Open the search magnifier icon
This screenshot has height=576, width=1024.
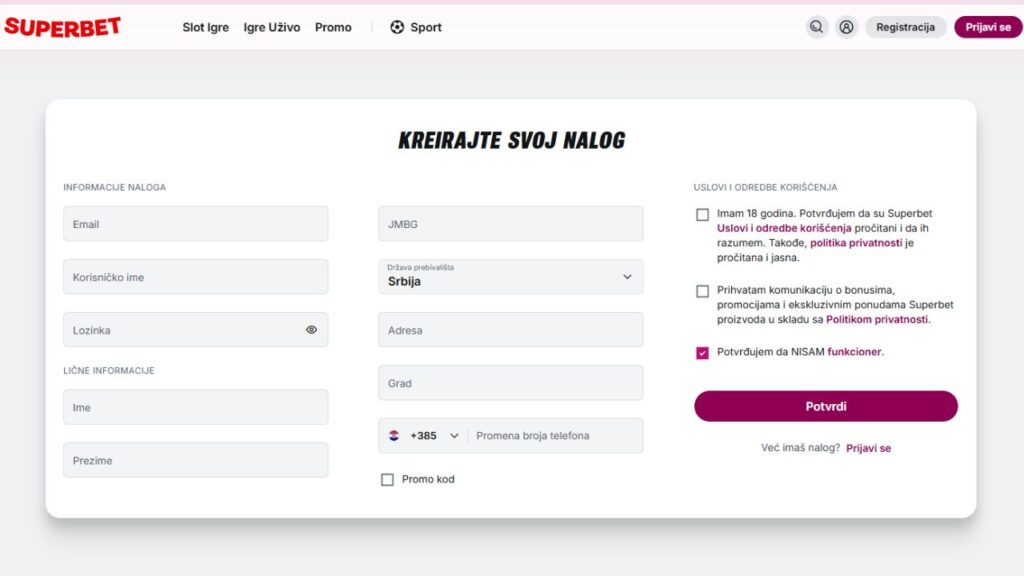coord(816,27)
